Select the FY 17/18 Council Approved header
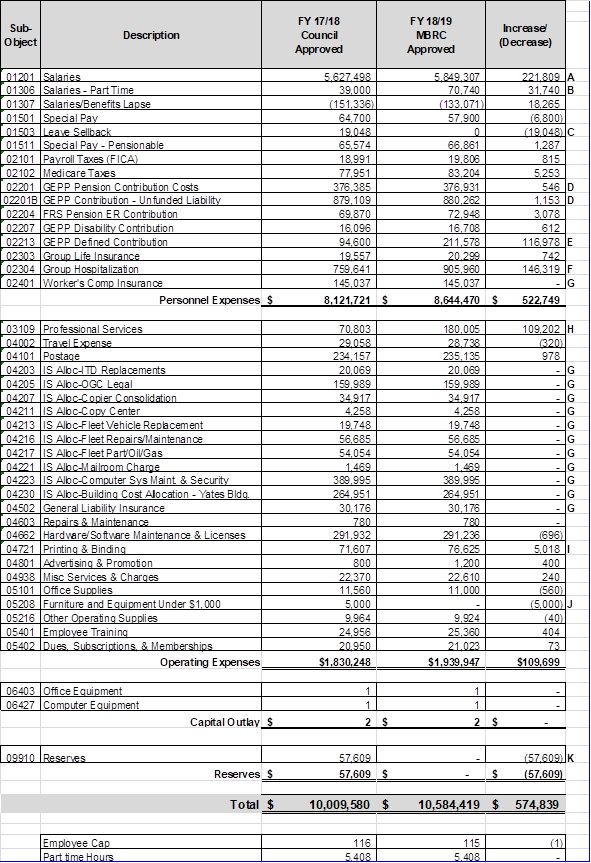 (x=319, y=35)
